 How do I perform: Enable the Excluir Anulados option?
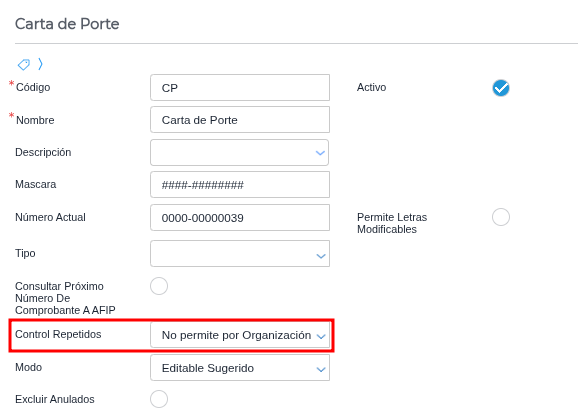[x=159, y=399]
